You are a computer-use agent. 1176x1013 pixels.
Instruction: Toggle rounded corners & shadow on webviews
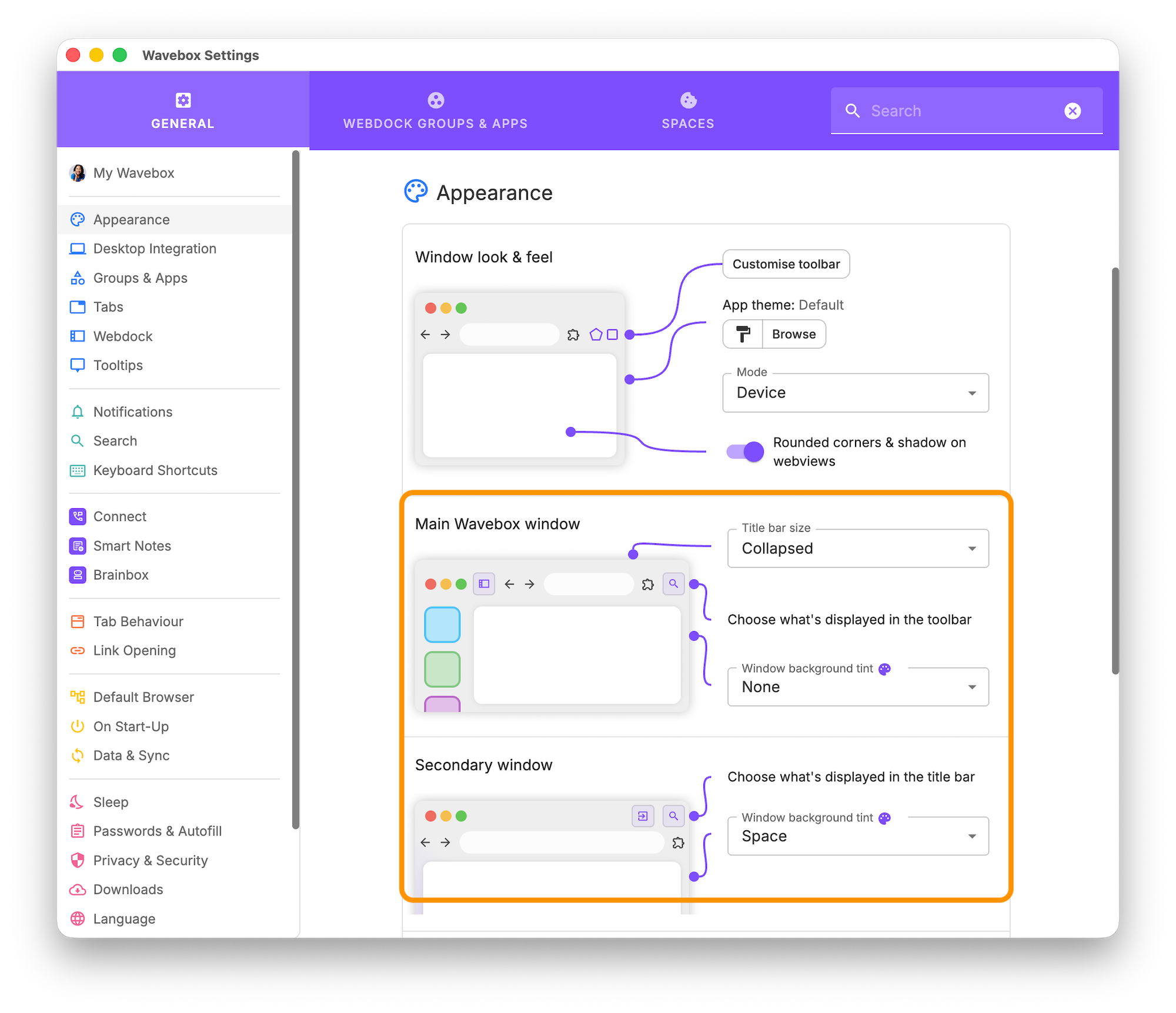click(x=745, y=452)
